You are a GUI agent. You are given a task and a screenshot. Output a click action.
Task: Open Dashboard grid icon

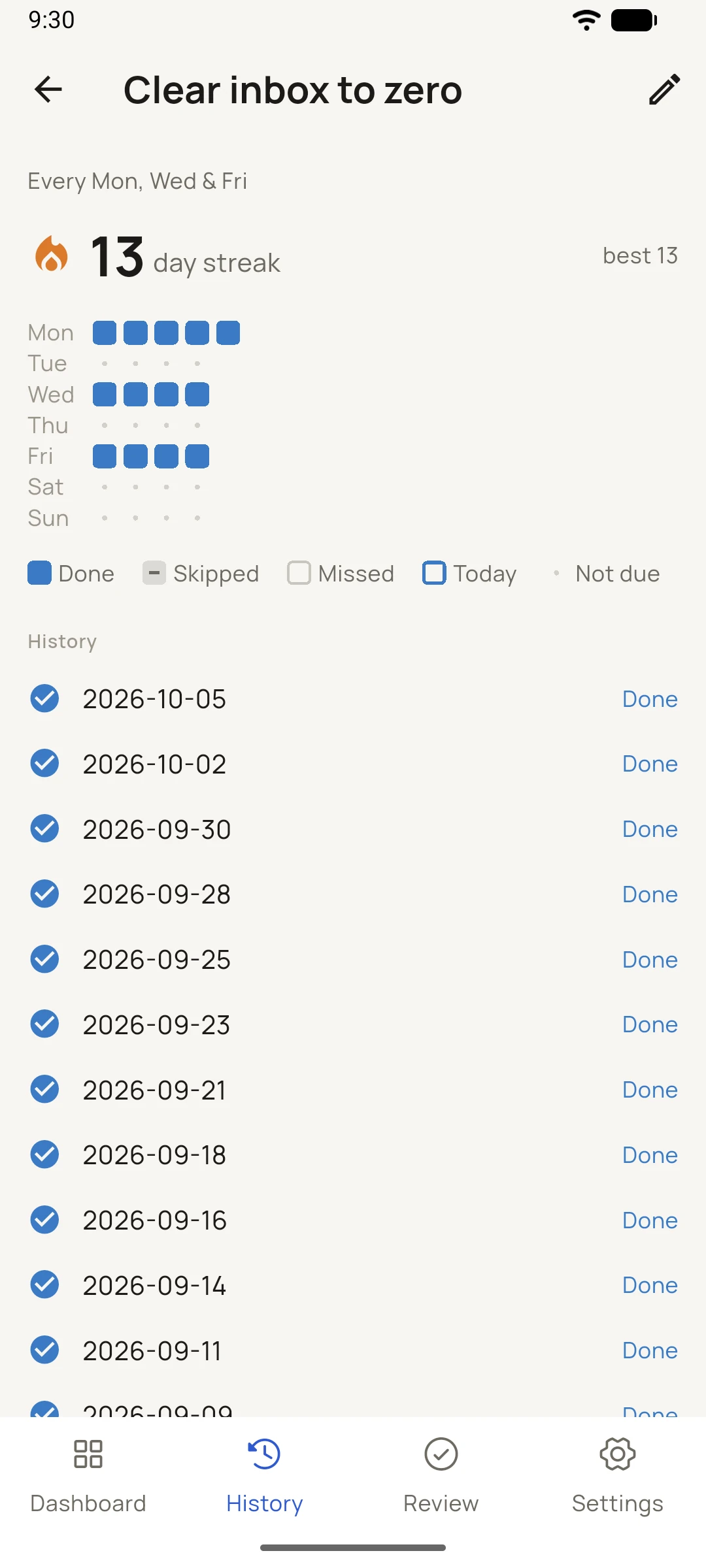(88, 1454)
